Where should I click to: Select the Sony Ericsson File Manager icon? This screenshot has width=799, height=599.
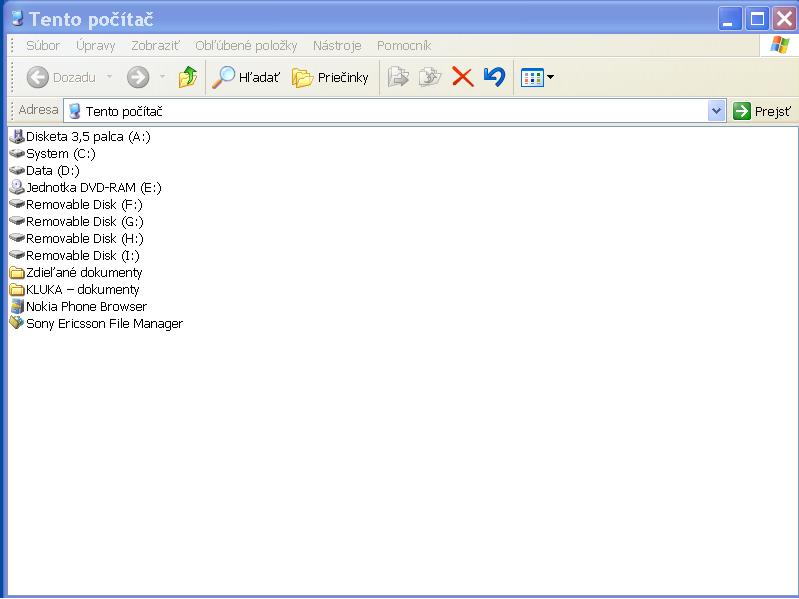point(17,323)
